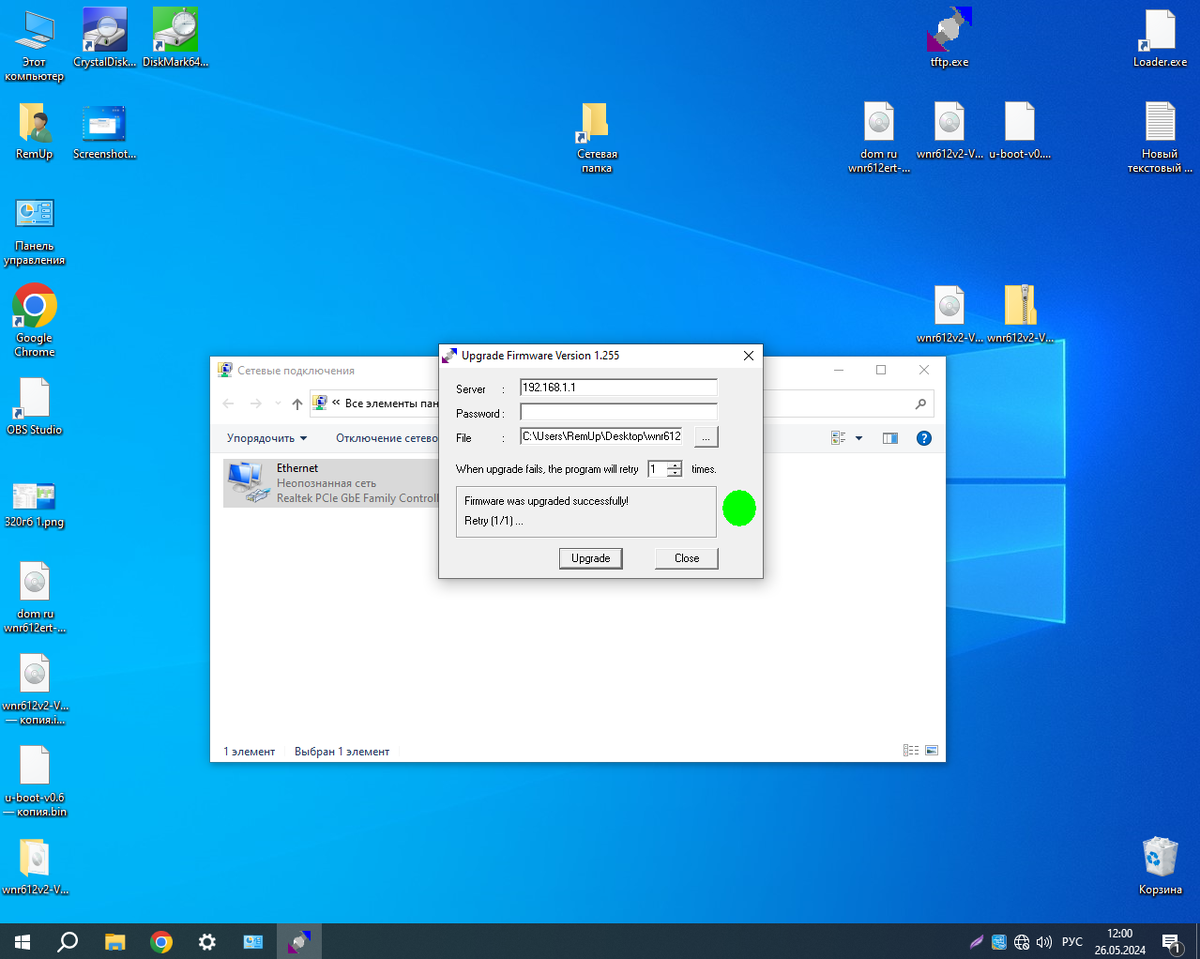Click Отключение сетевого устройства toolbar item
Image resolution: width=1200 pixels, height=959 pixels.
387,438
